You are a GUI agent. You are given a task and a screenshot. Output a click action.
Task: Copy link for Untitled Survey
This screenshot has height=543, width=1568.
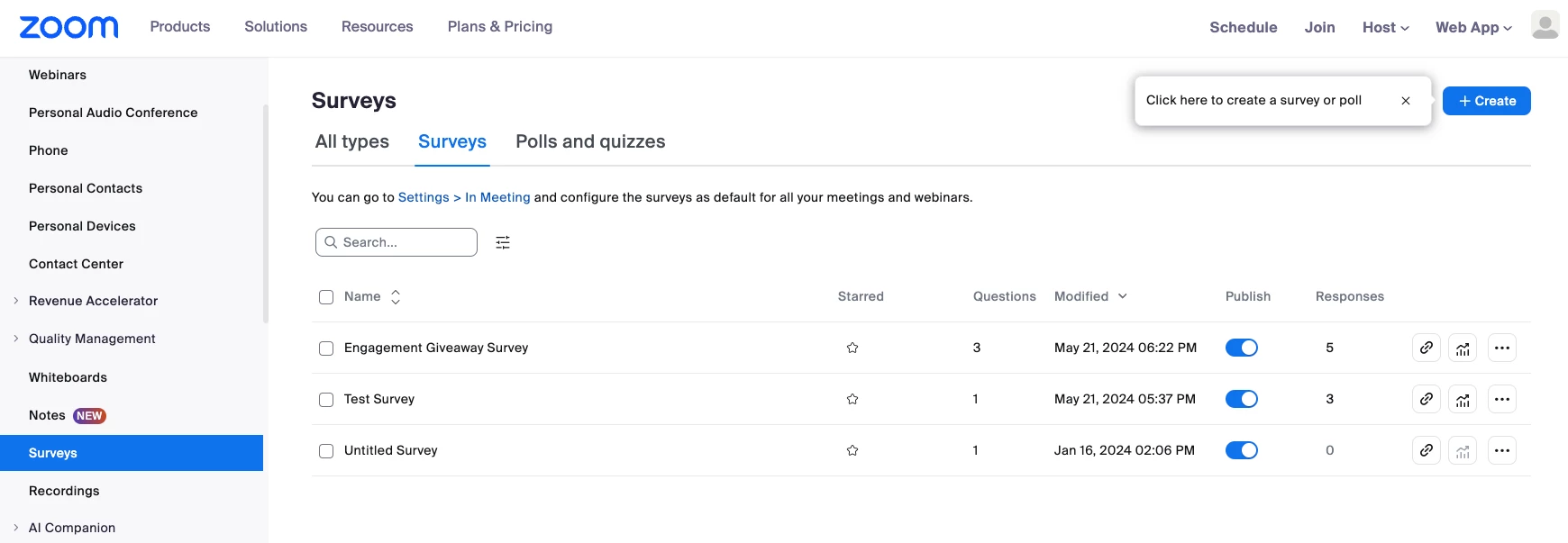(x=1427, y=450)
